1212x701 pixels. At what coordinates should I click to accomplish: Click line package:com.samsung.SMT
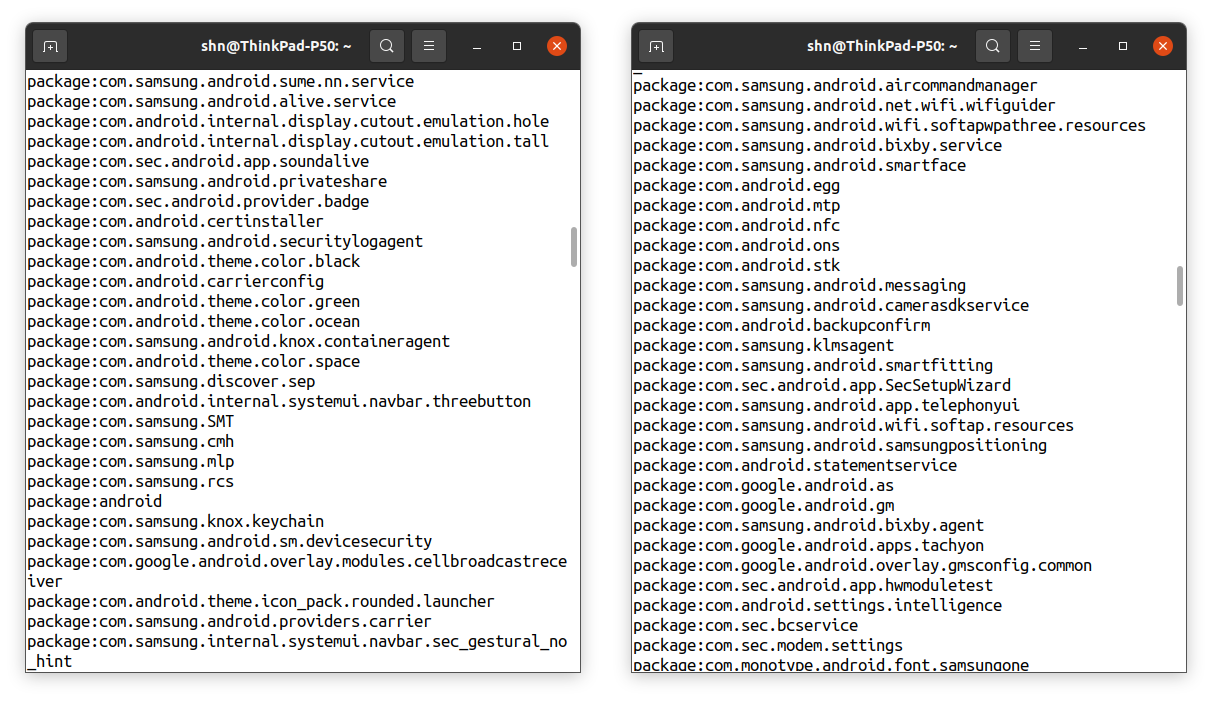(131, 421)
